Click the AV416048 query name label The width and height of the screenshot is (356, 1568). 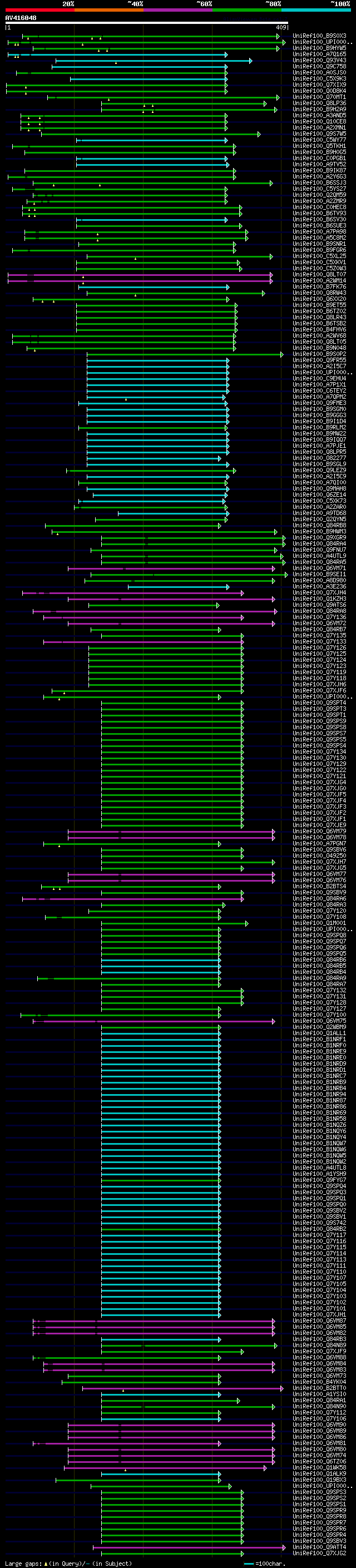[x=21, y=18]
